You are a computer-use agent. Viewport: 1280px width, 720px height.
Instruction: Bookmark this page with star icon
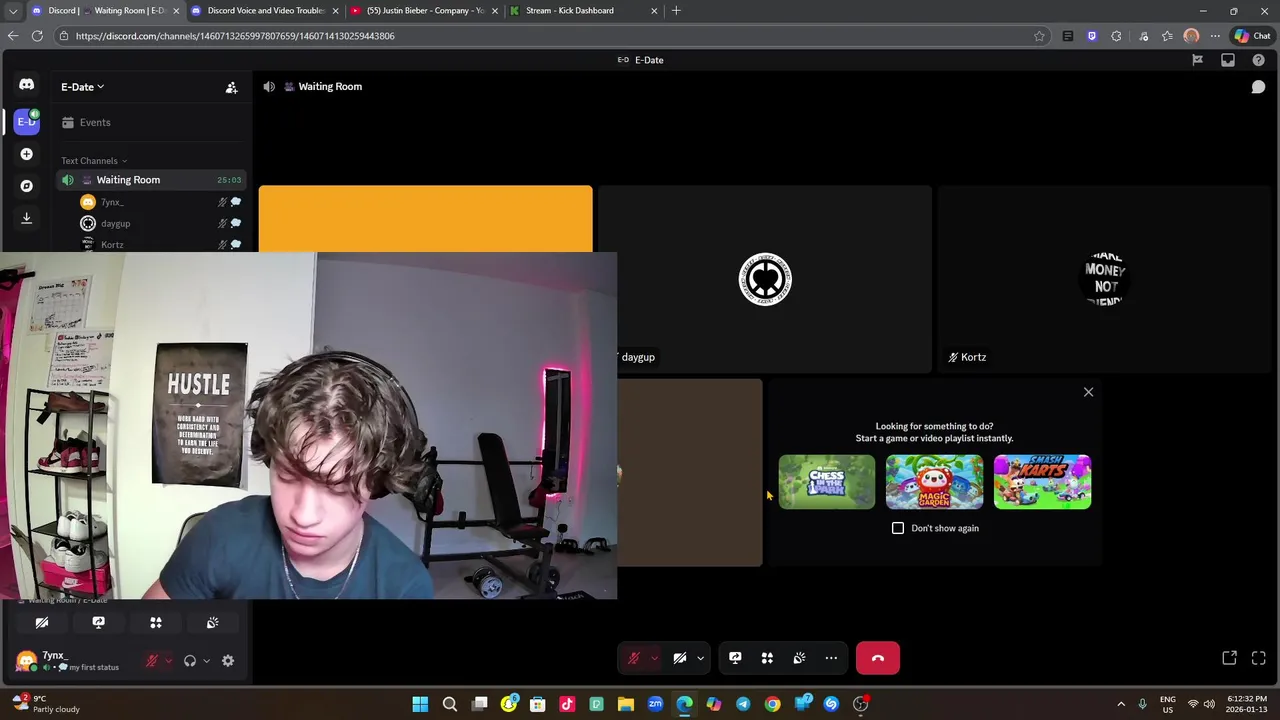(x=1039, y=36)
